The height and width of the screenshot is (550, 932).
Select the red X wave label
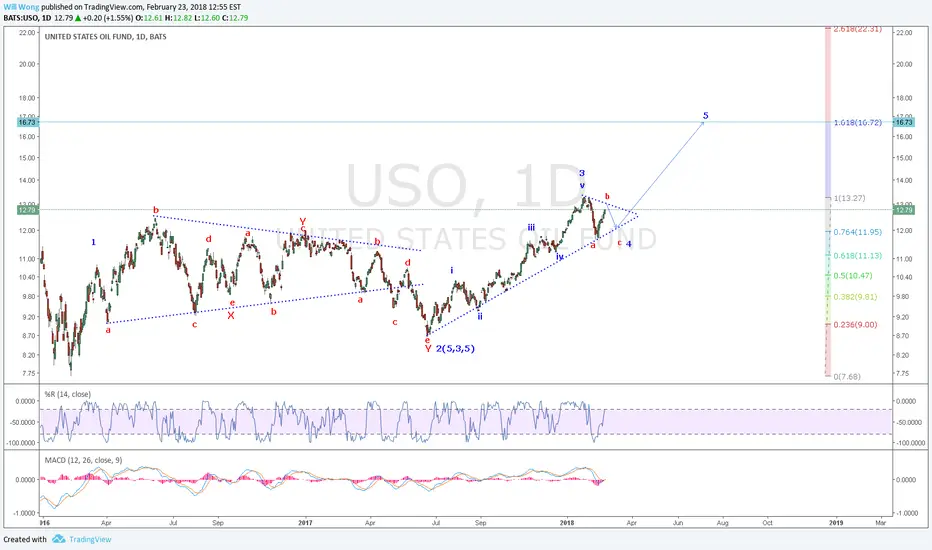click(231, 316)
